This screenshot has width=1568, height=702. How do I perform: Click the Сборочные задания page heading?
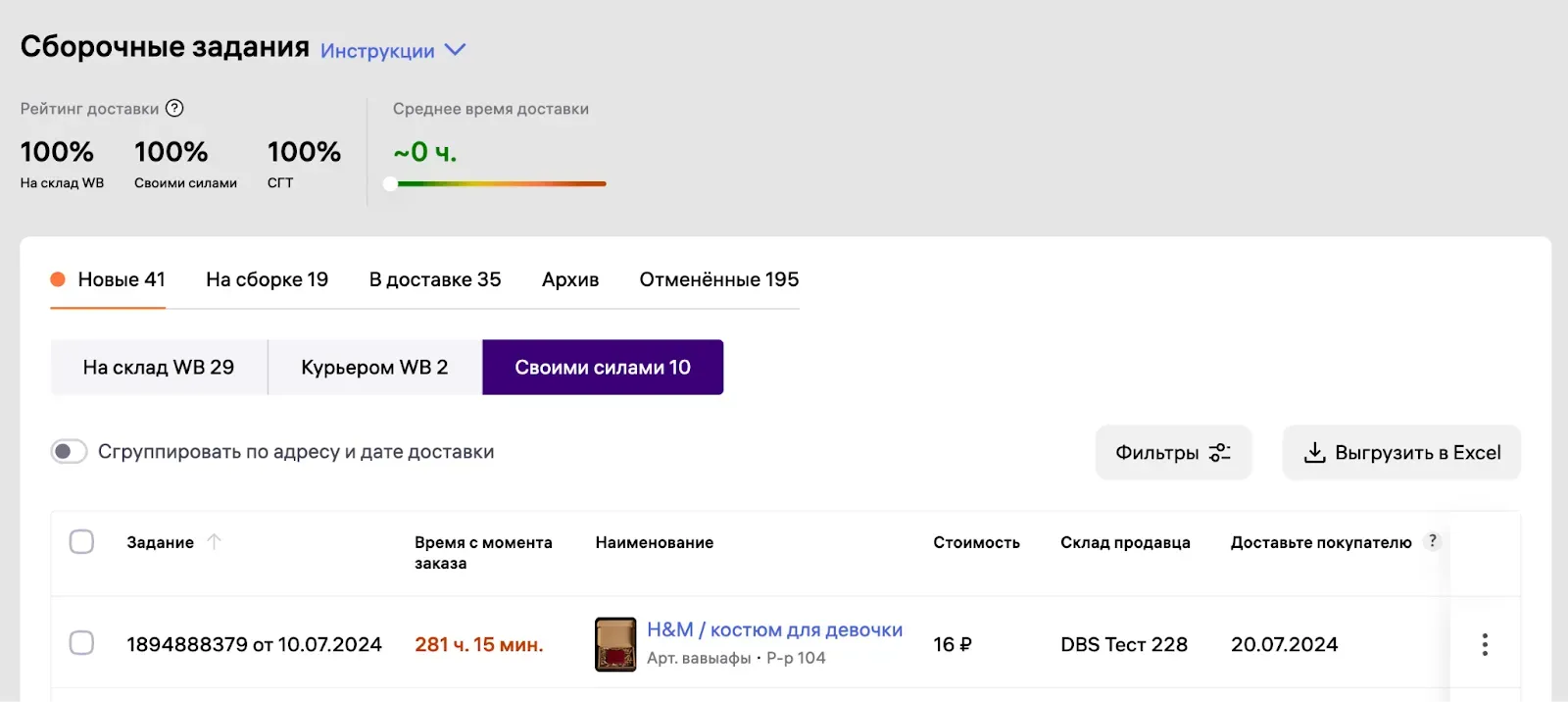click(165, 46)
